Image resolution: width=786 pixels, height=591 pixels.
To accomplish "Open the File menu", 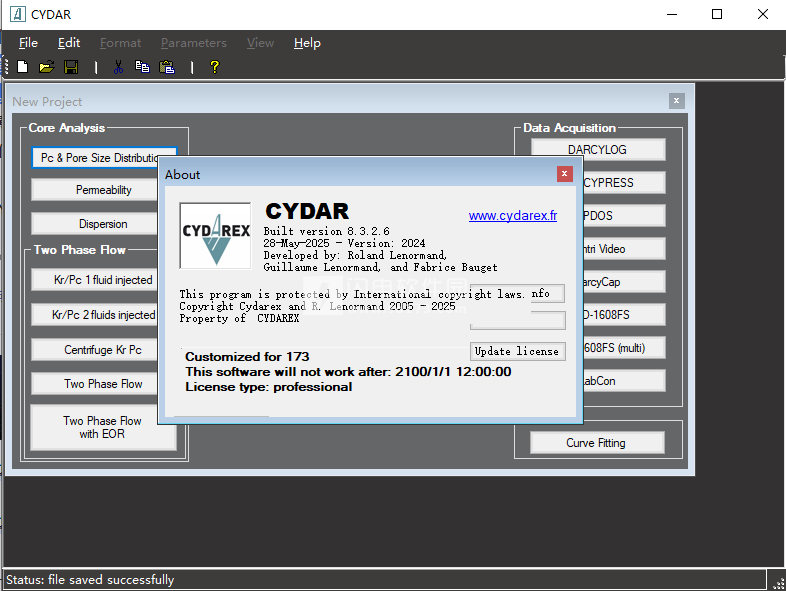I will click(x=28, y=43).
